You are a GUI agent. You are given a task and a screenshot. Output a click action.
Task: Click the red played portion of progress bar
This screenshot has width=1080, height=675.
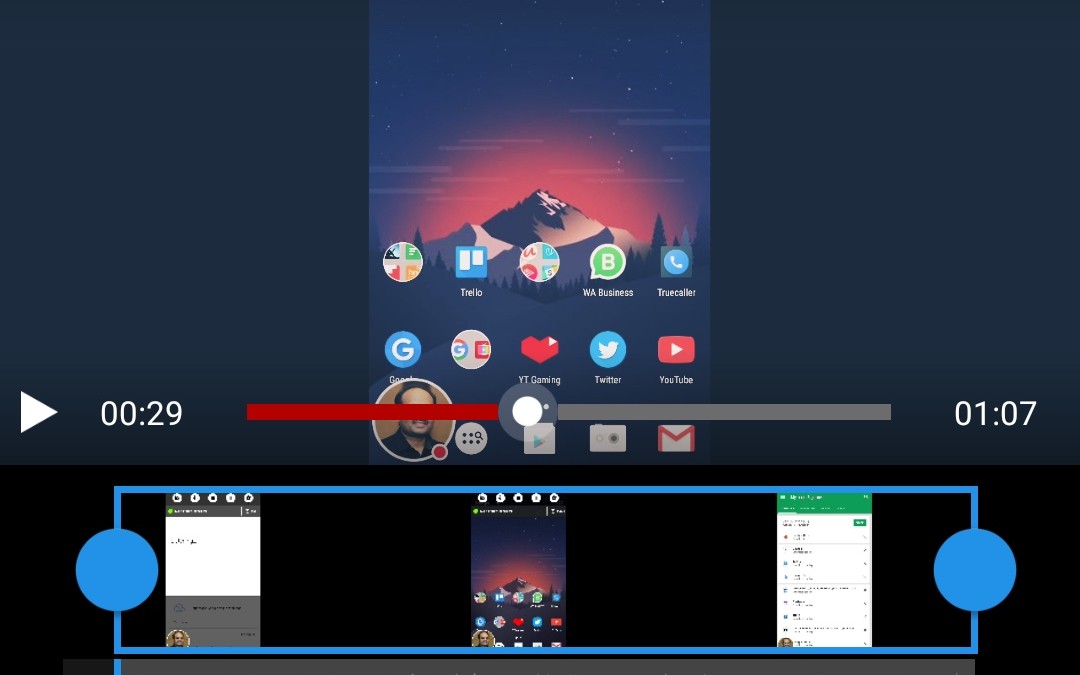[370, 412]
